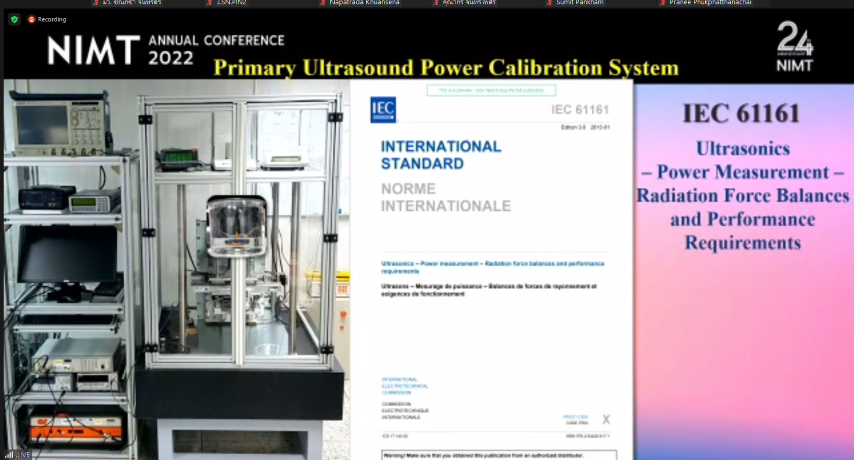Click the signal strength LIVE icon
The width and height of the screenshot is (854, 460).
pyautogui.click(x=16, y=454)
